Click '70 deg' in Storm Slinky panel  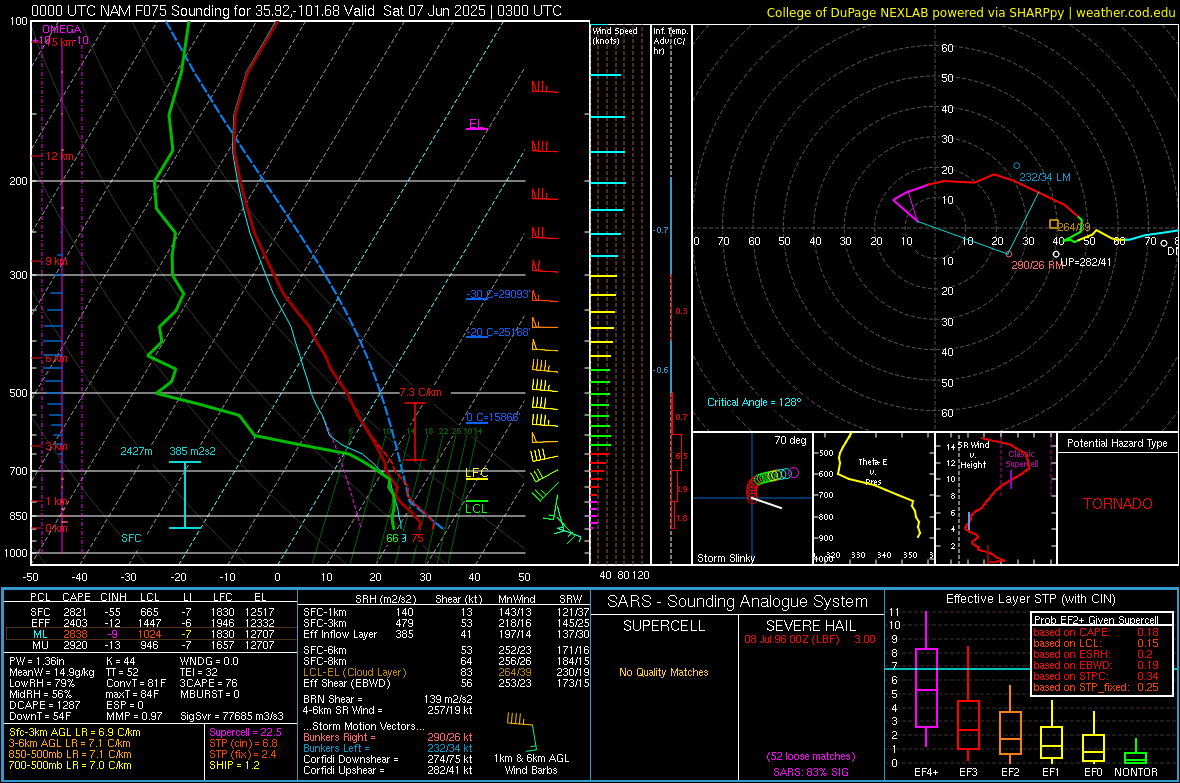point(790,440)
